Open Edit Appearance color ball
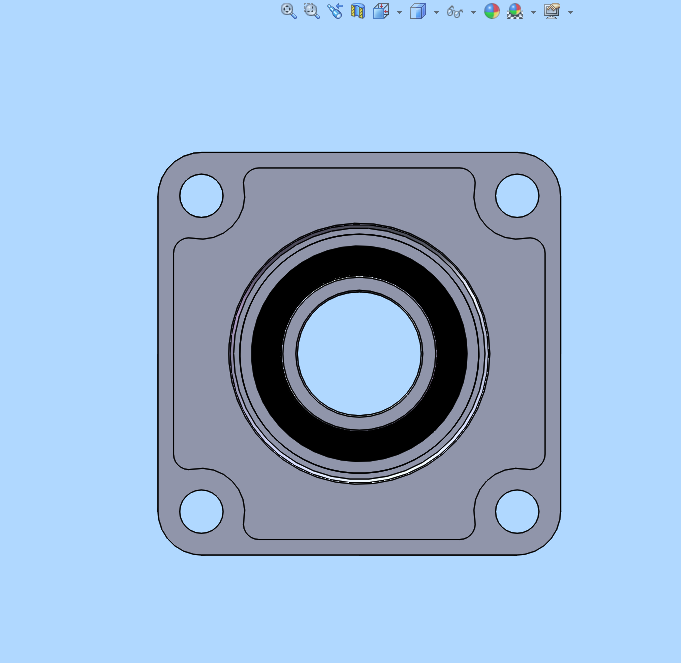The height and width of the screenshot is (663, 681). pos(492,11)
